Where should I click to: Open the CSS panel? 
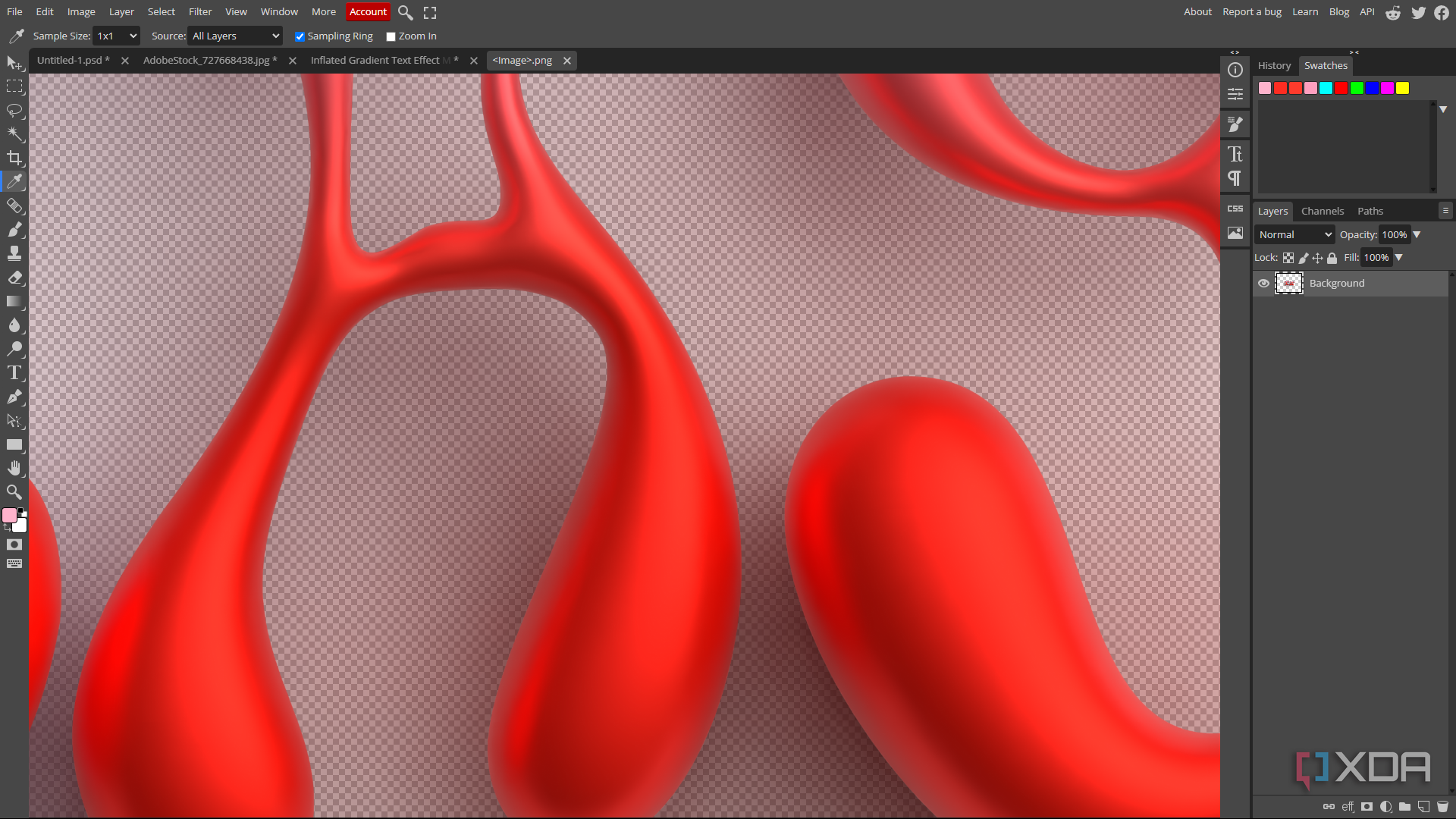click(1235, 209)
